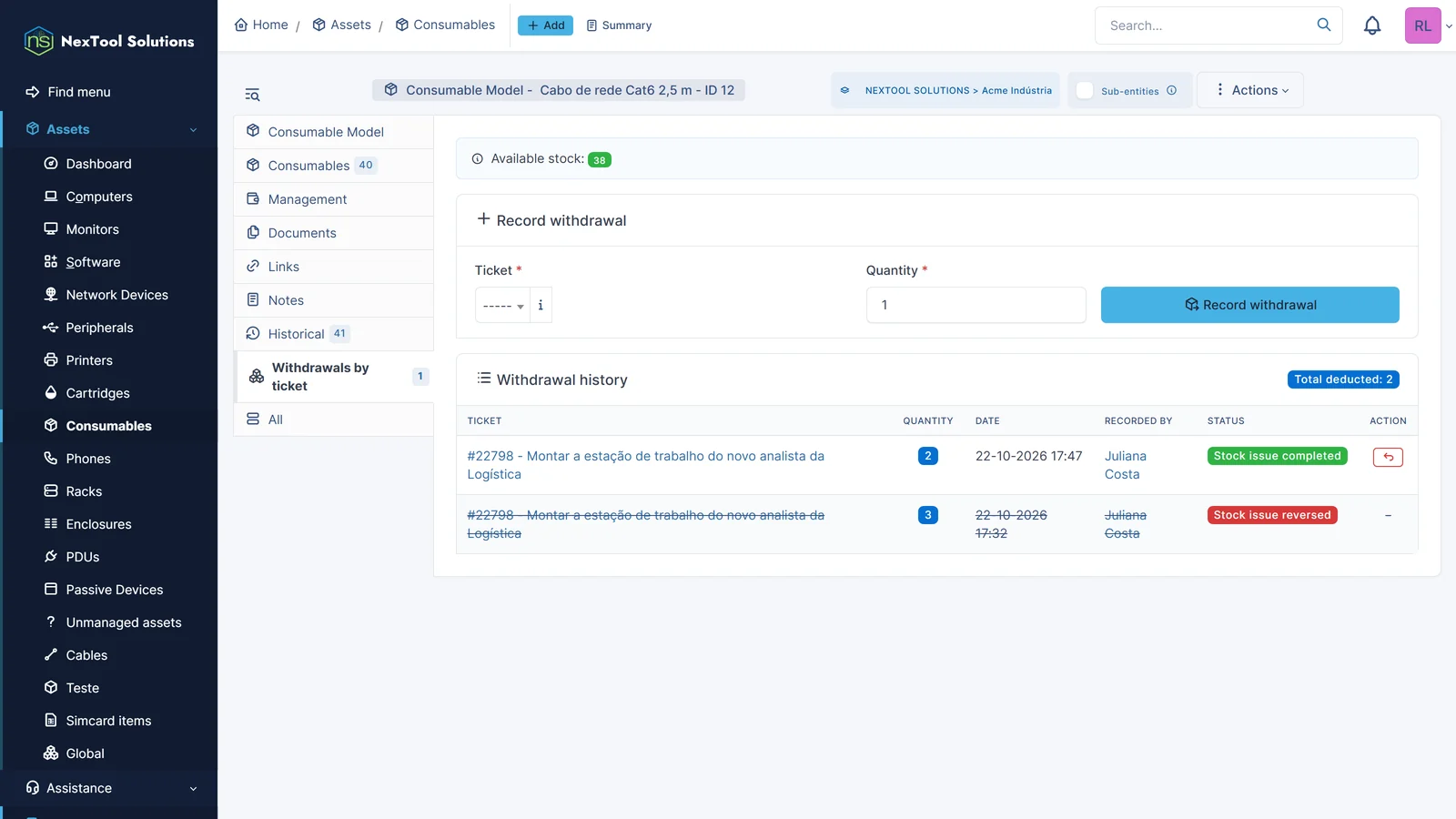Open PDUs from the sidebar

tap(82, 557)
